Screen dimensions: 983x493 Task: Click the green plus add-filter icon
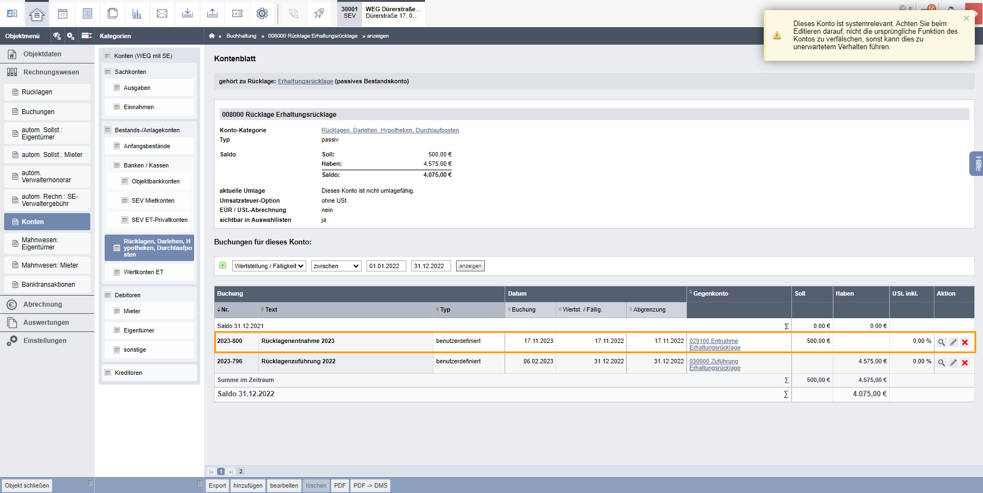(223, 265)
